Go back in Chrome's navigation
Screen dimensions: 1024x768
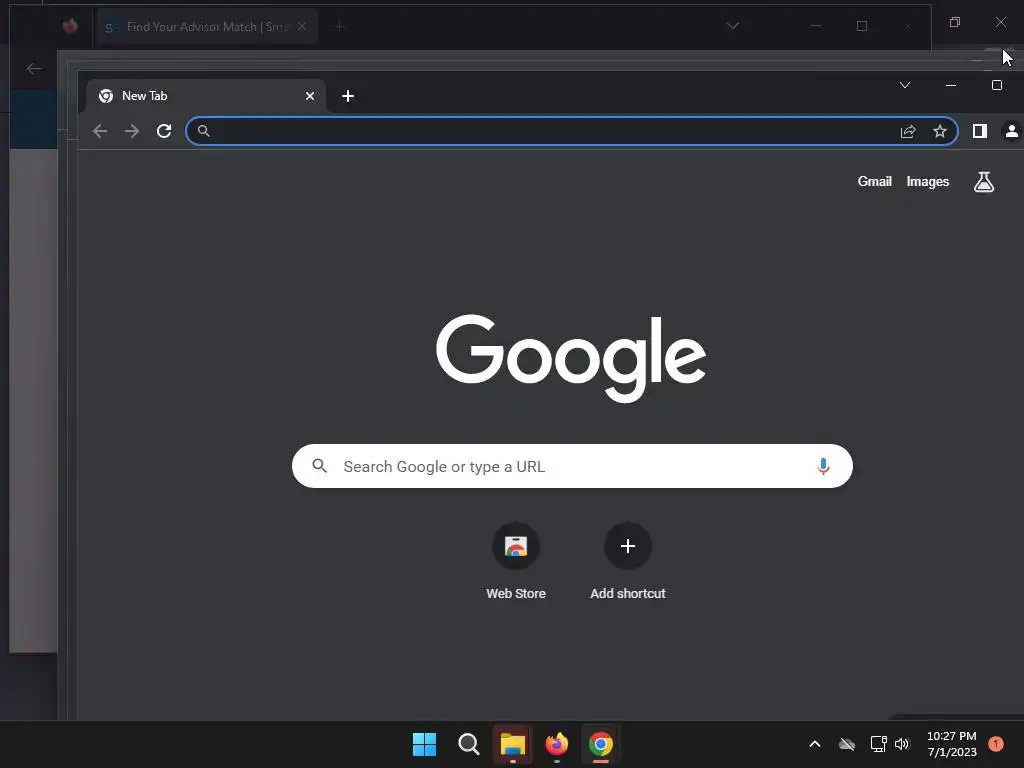click(x=100, y=131)
